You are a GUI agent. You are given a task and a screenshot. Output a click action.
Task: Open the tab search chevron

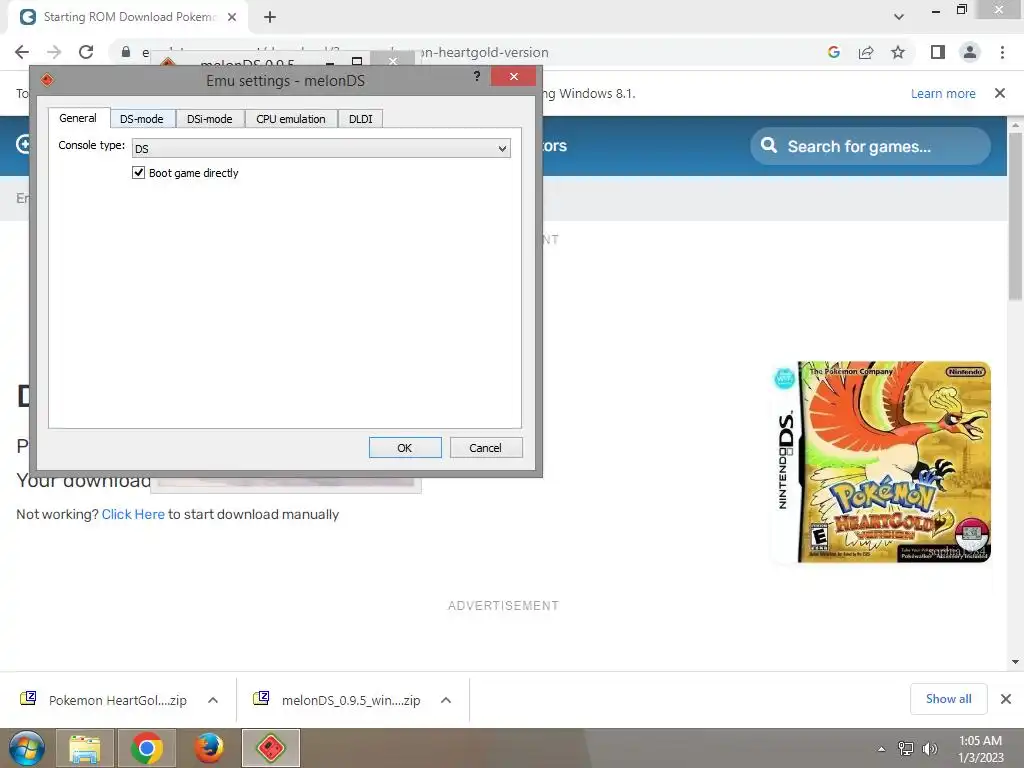point(899,17)
